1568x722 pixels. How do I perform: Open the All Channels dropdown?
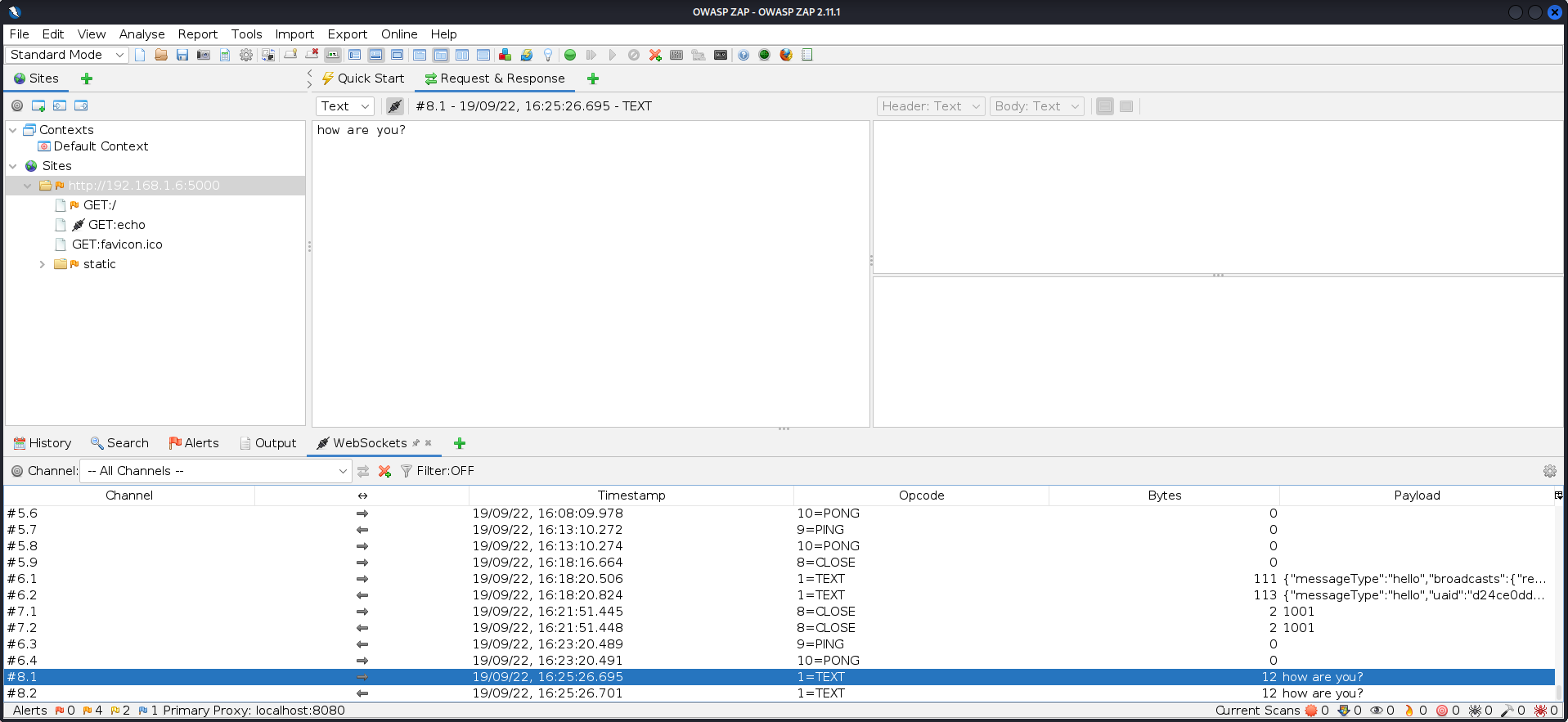pos(216,471)
